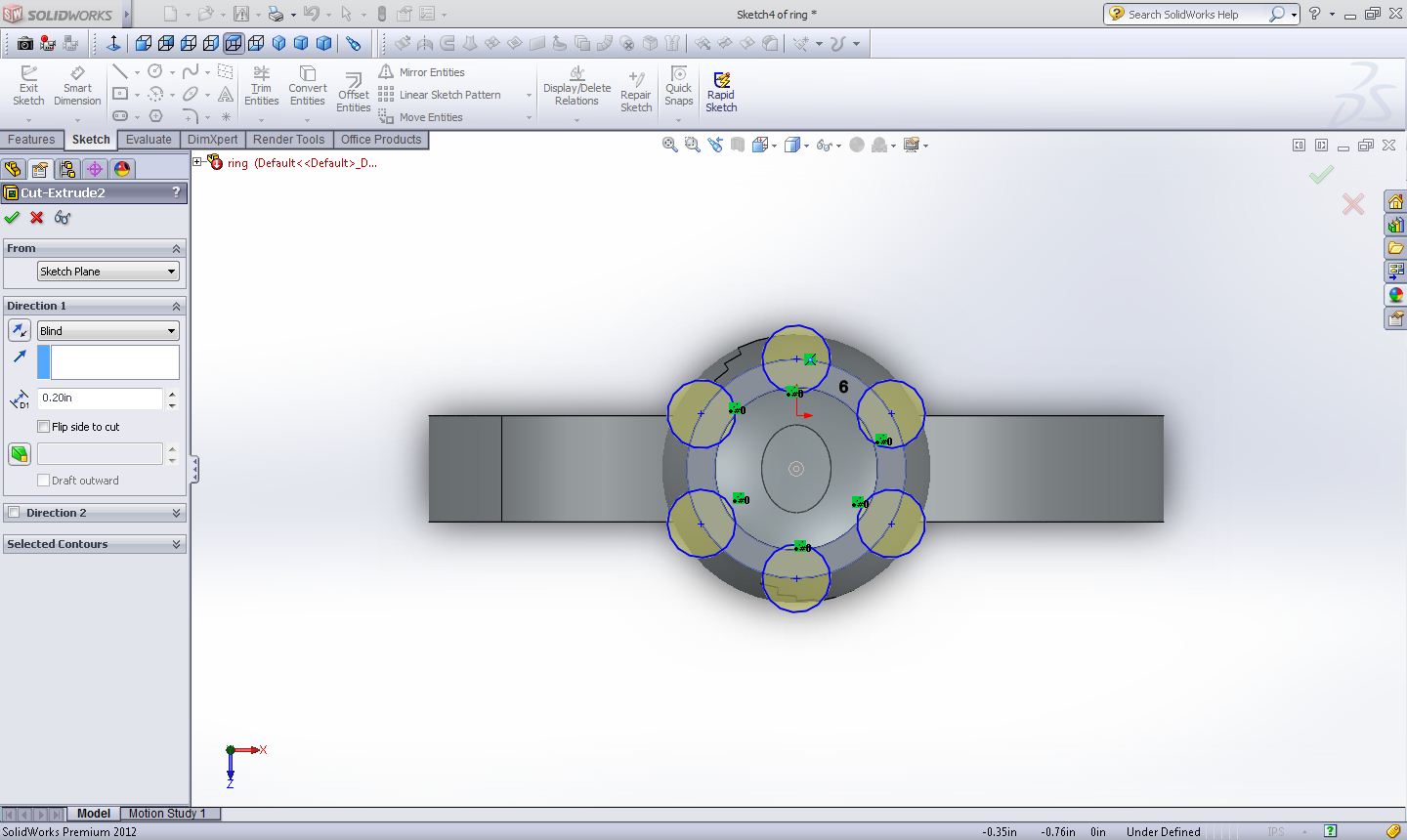This screenshot has width=1407, height=840.
Task: Open Motion Study 1 tab
Action: [x=167, y=813]
